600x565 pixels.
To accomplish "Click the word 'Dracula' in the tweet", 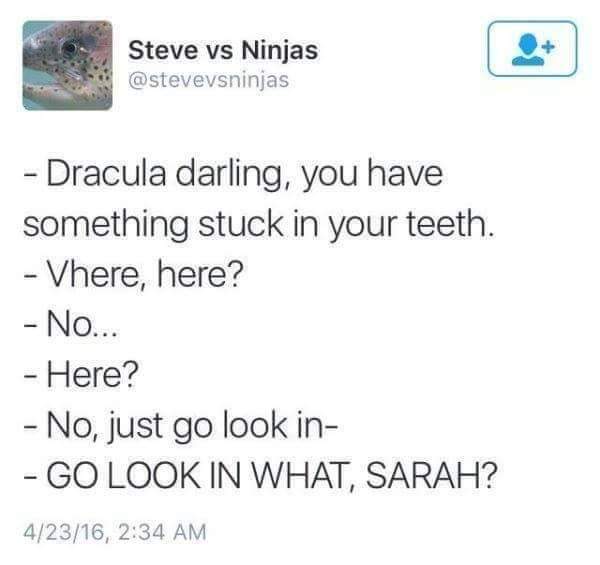I will pos(107,174).
